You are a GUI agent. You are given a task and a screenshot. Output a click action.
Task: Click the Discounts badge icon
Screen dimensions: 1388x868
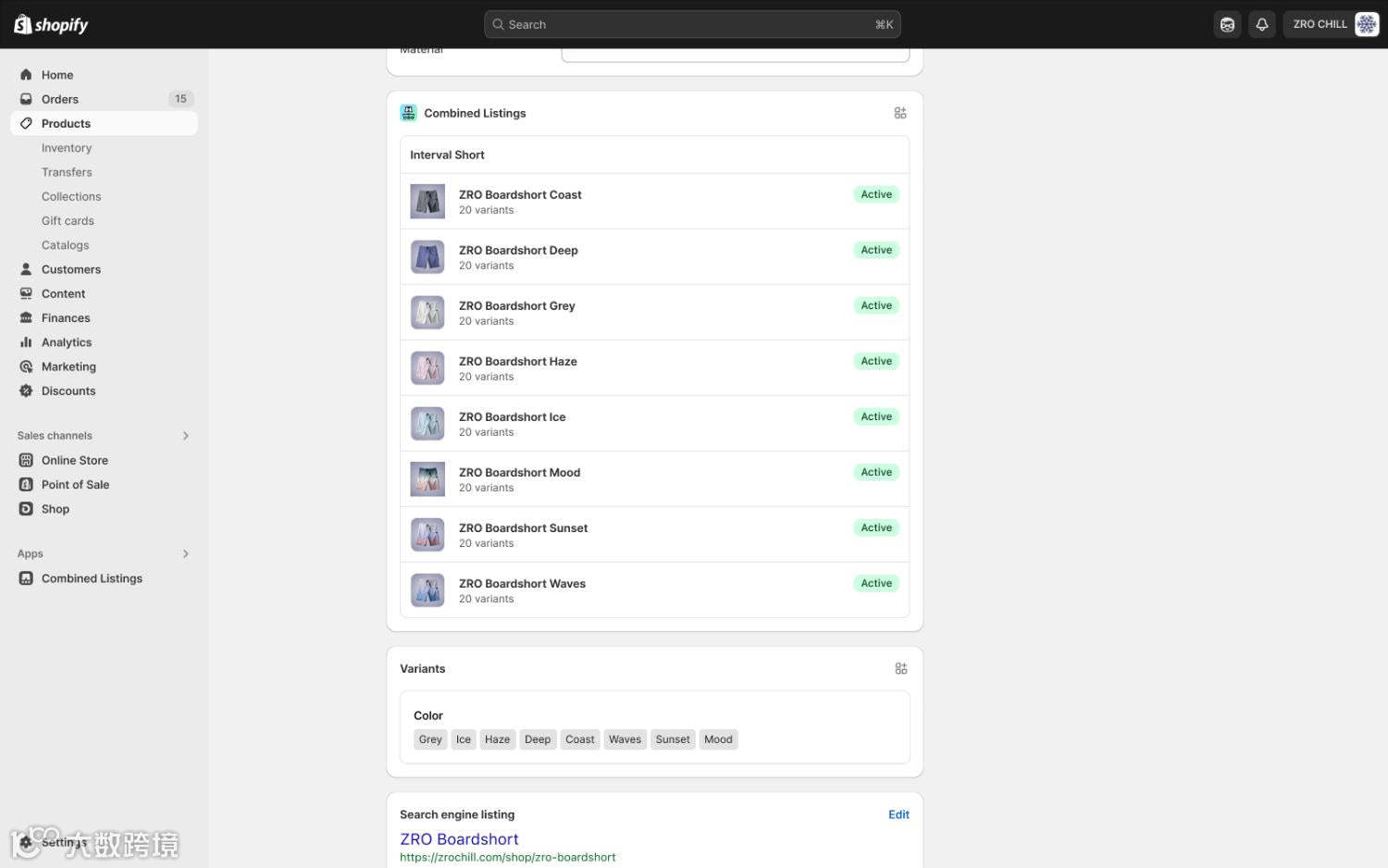(26, 391)
